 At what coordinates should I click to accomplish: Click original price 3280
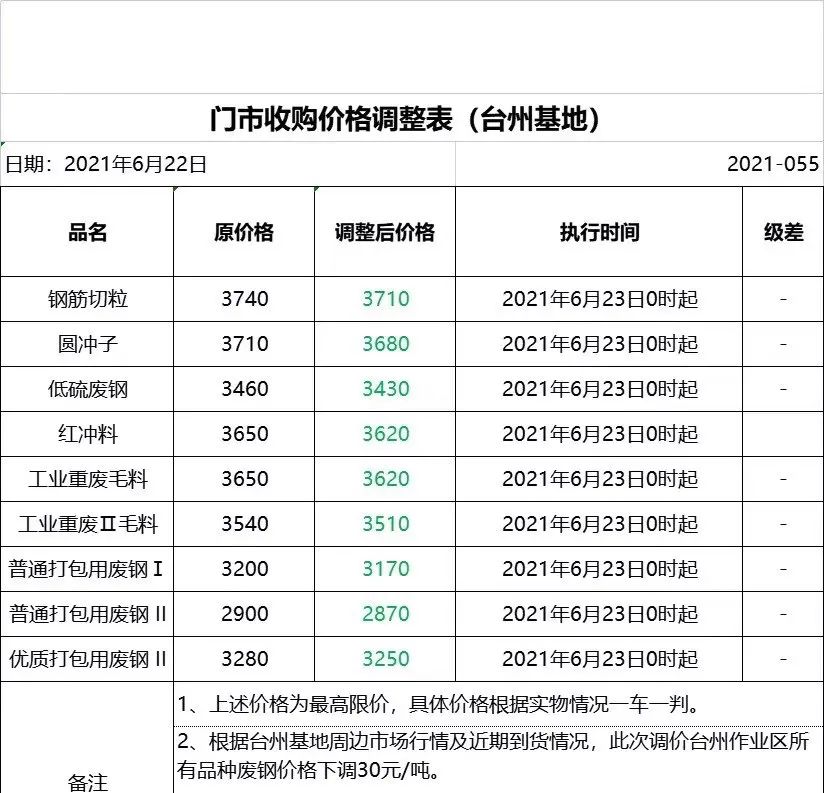tap(244, 658)
